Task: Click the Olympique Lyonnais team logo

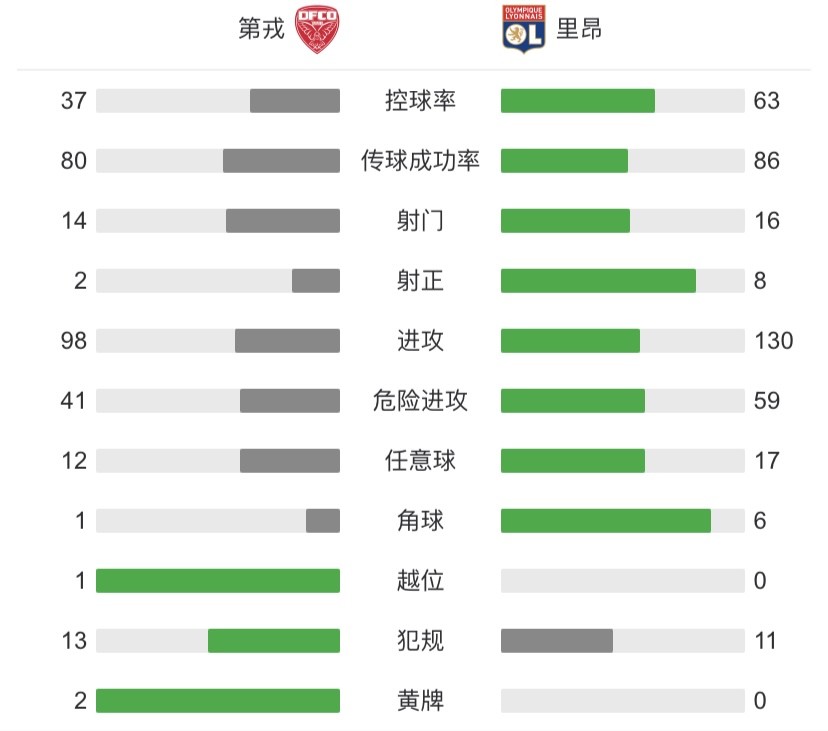Action: coord(523,29)
